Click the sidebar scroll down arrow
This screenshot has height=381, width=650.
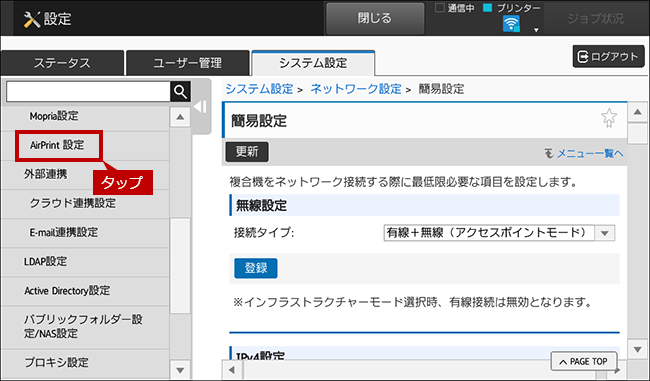(180, 370)
